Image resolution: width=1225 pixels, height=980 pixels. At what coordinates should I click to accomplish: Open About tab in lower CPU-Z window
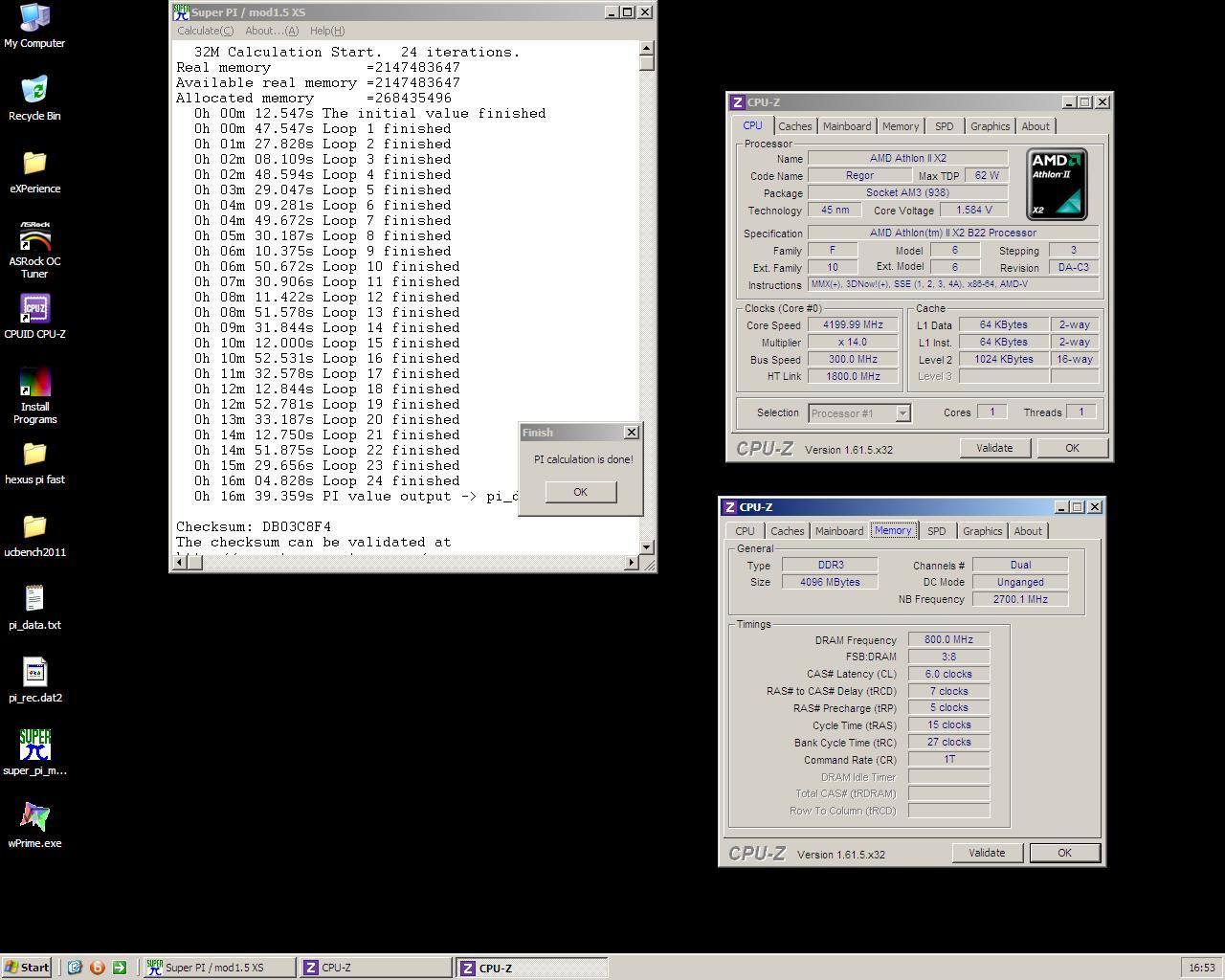click(x=1028, y=531)
